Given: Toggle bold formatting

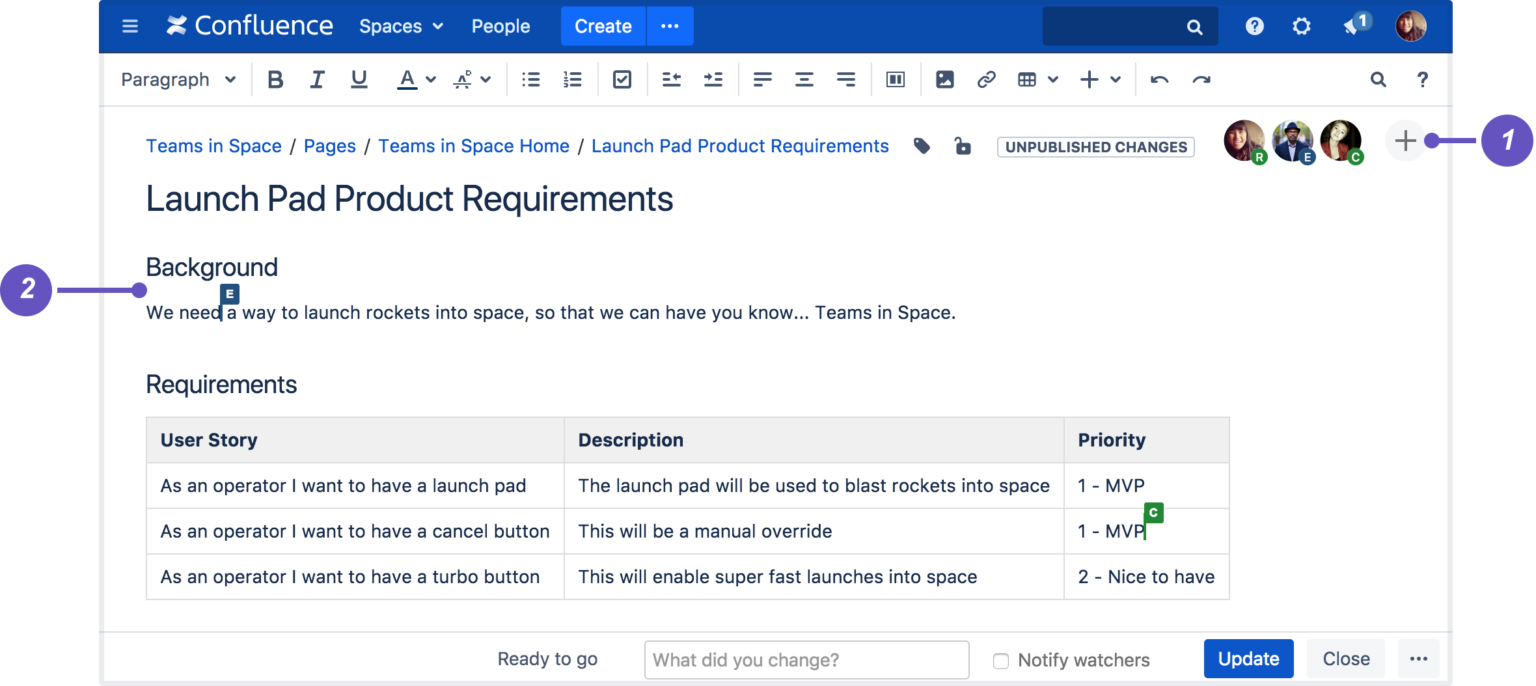Looking at the screenshot, I should (x=275, y=79).
